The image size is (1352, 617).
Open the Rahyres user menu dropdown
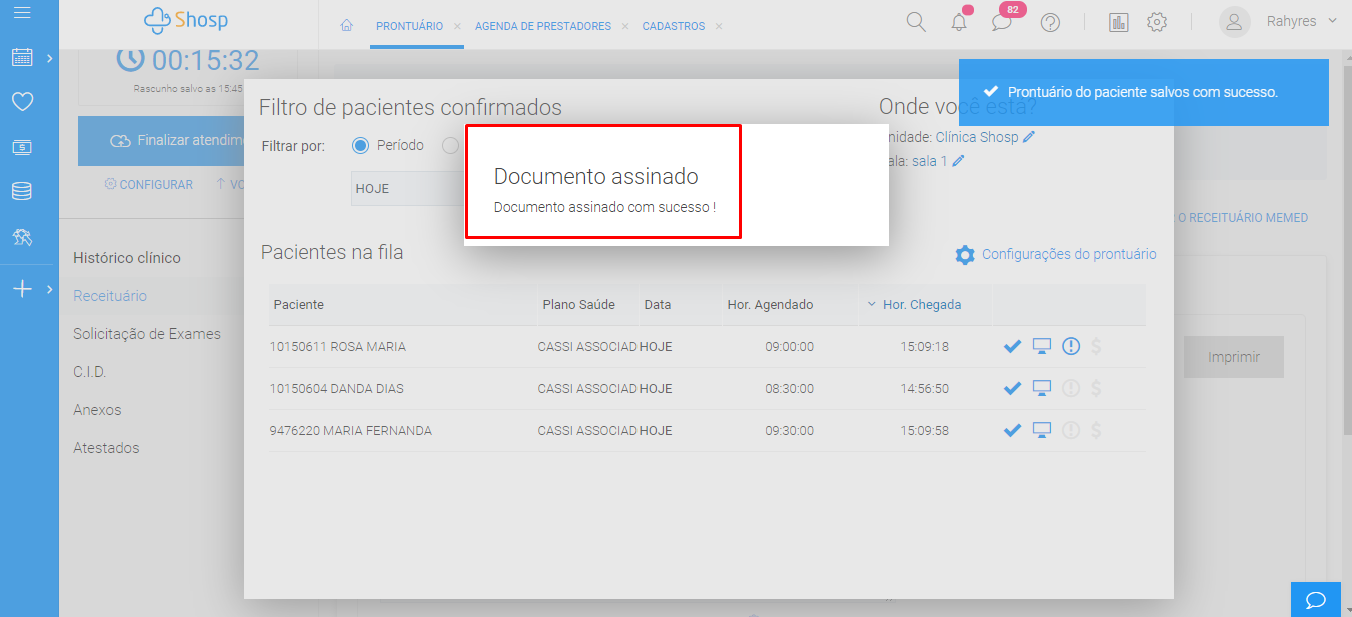click(1302, 21)
